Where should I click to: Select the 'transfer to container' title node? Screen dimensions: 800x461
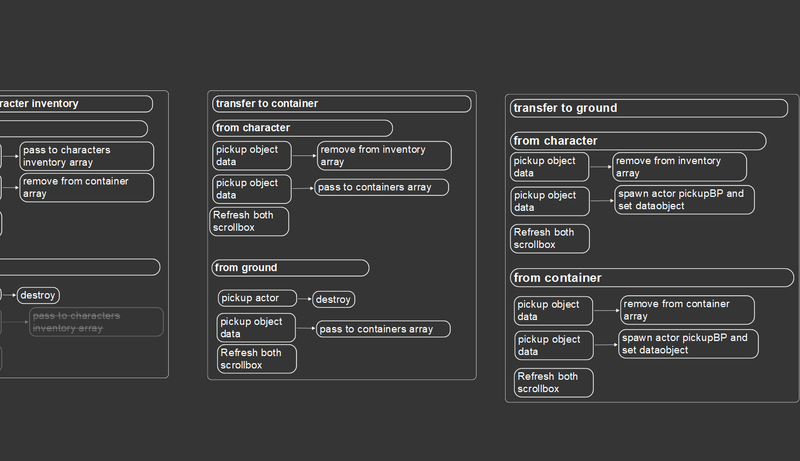pos(342,104)
